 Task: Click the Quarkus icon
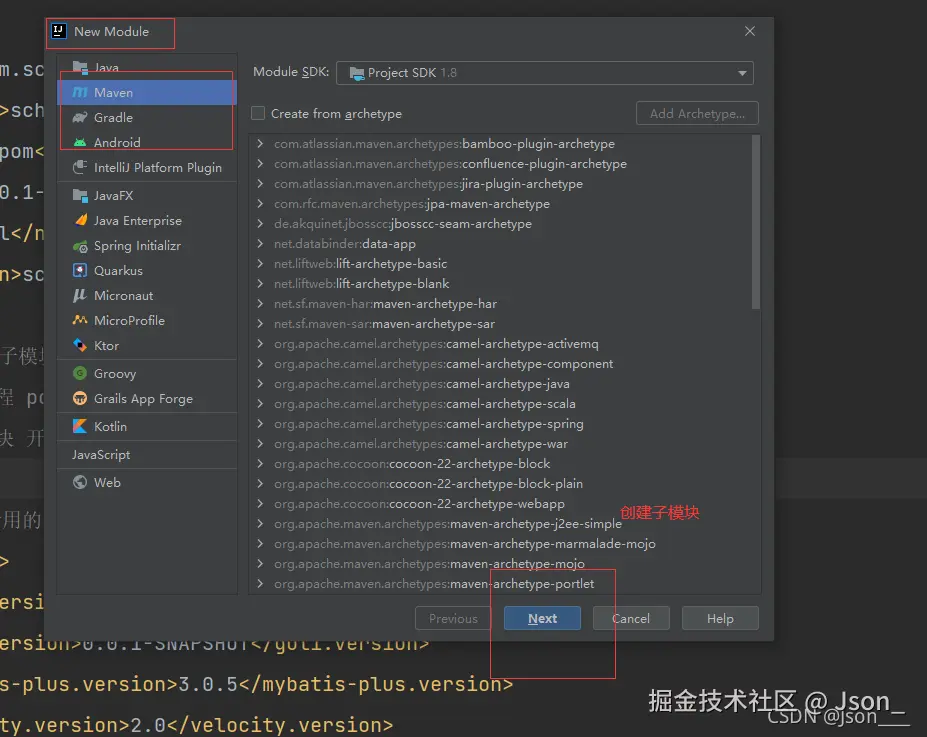80,271
